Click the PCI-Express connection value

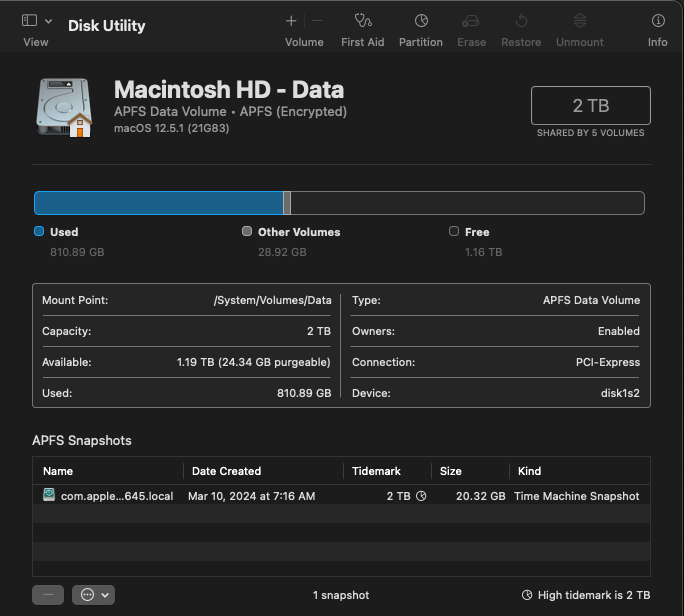point(608,362)
